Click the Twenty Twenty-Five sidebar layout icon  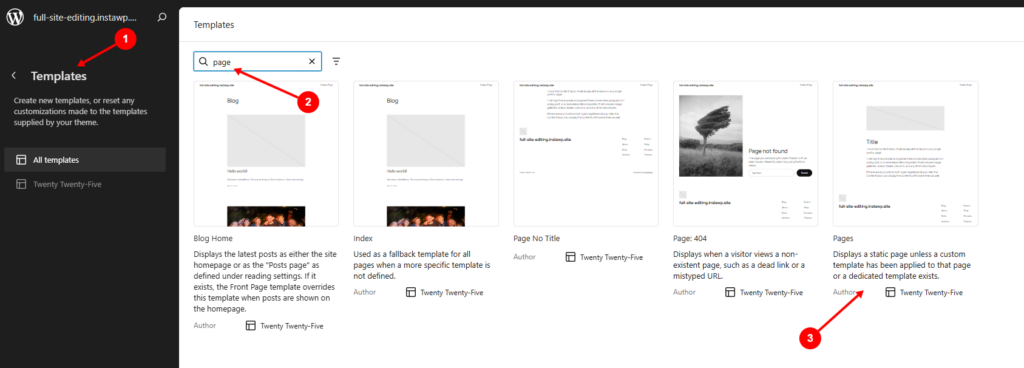[21, 184]
